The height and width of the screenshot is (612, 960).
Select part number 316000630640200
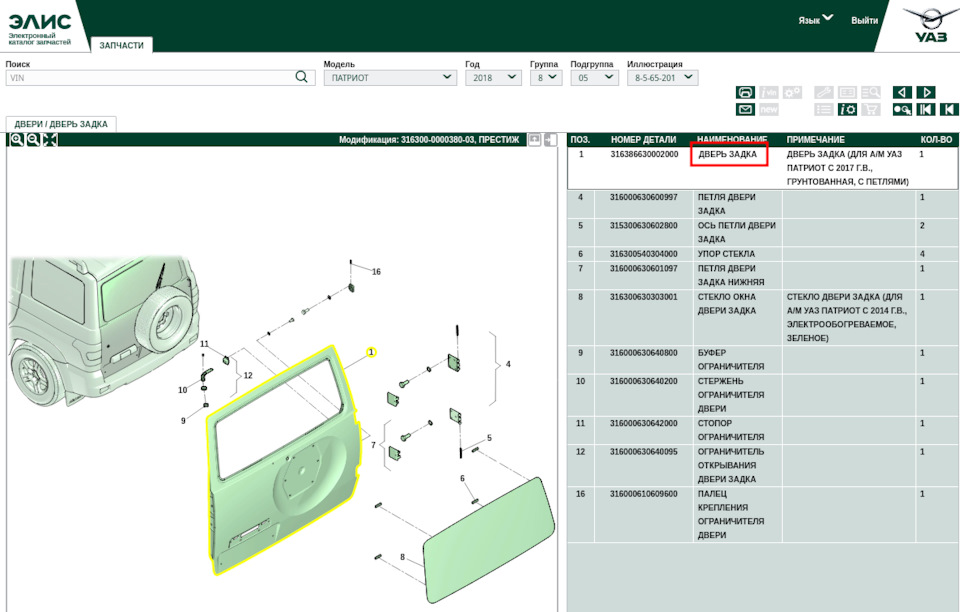pos(644,381)
